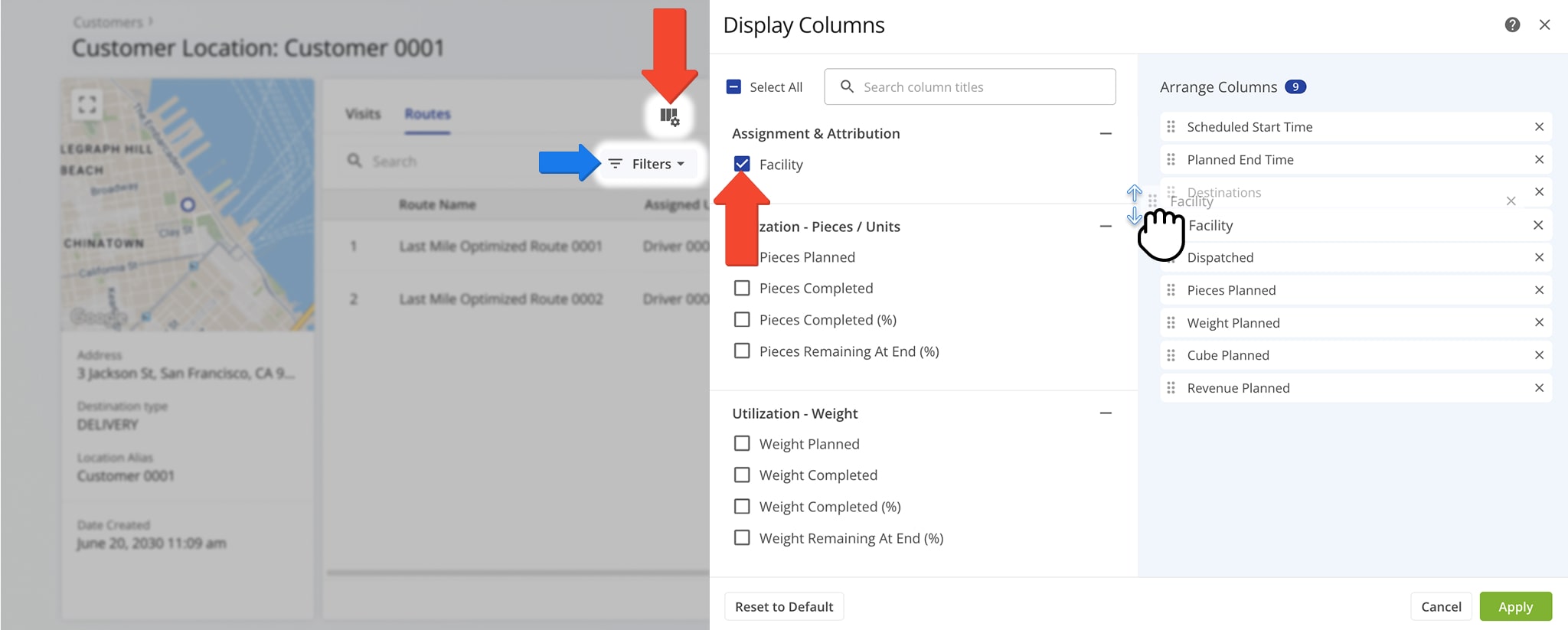Click Reset to Default button

pos(784,606)
